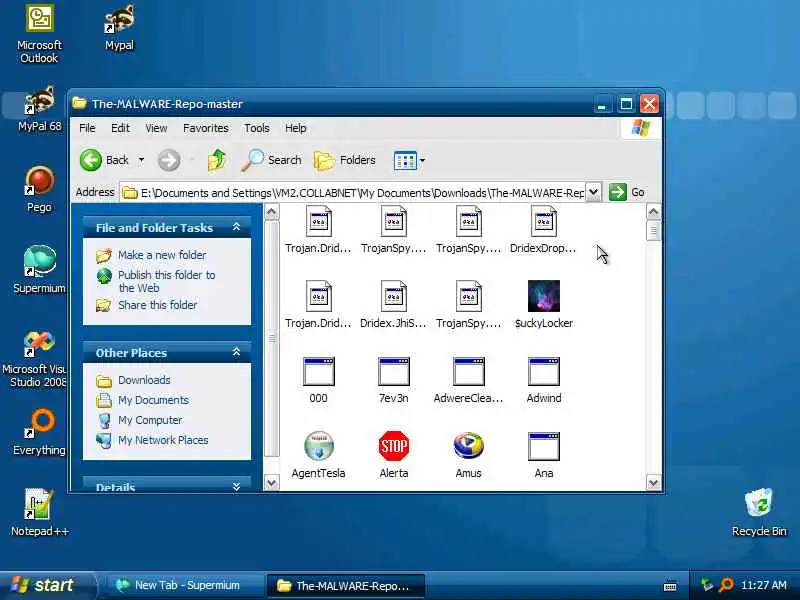The width and height of the screenshot is (800, 600).
Task: Select the 7ev3n executable icon
Action: click(393, 371)
